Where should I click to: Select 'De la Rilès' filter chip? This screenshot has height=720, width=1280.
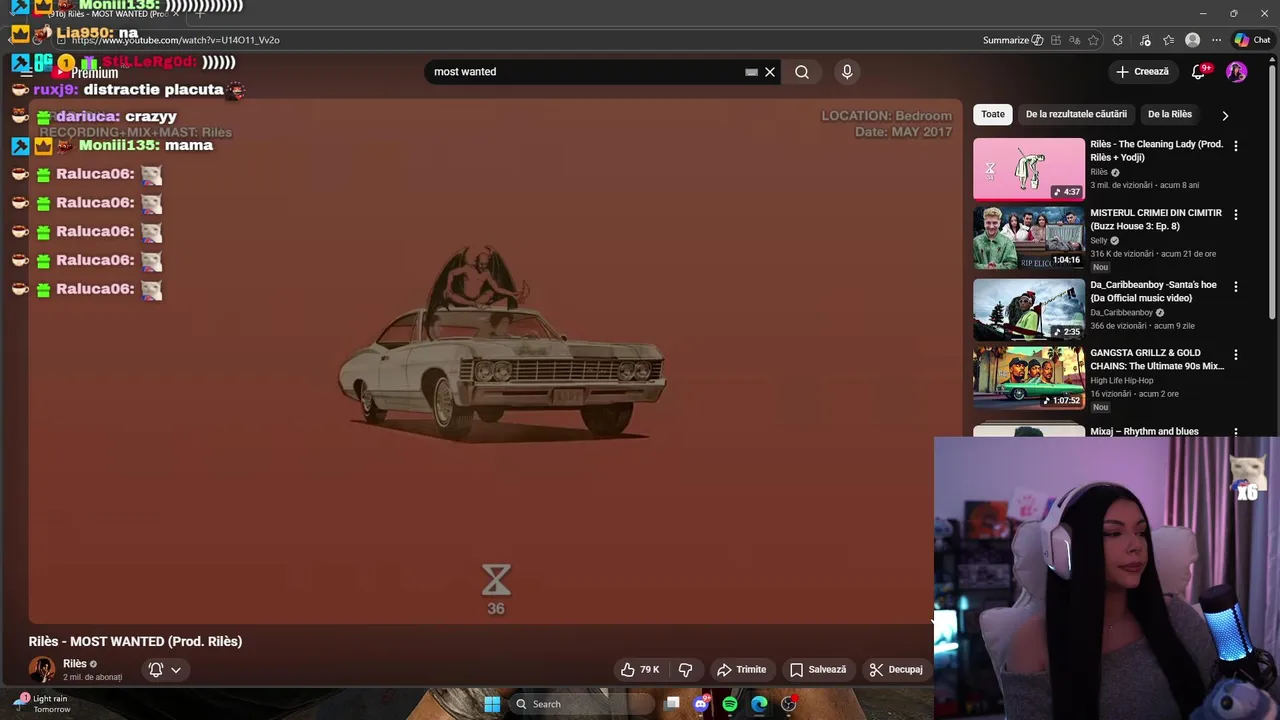[1170, 114]
